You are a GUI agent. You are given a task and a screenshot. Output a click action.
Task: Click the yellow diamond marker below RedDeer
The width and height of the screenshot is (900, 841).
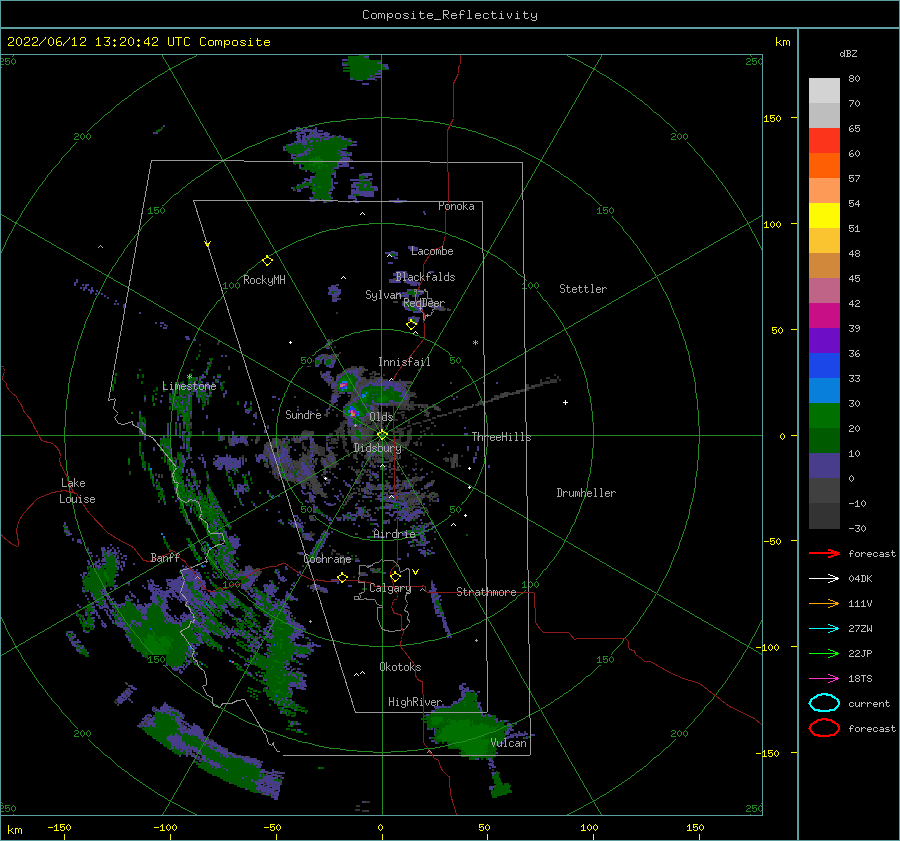tap(411, 325)
